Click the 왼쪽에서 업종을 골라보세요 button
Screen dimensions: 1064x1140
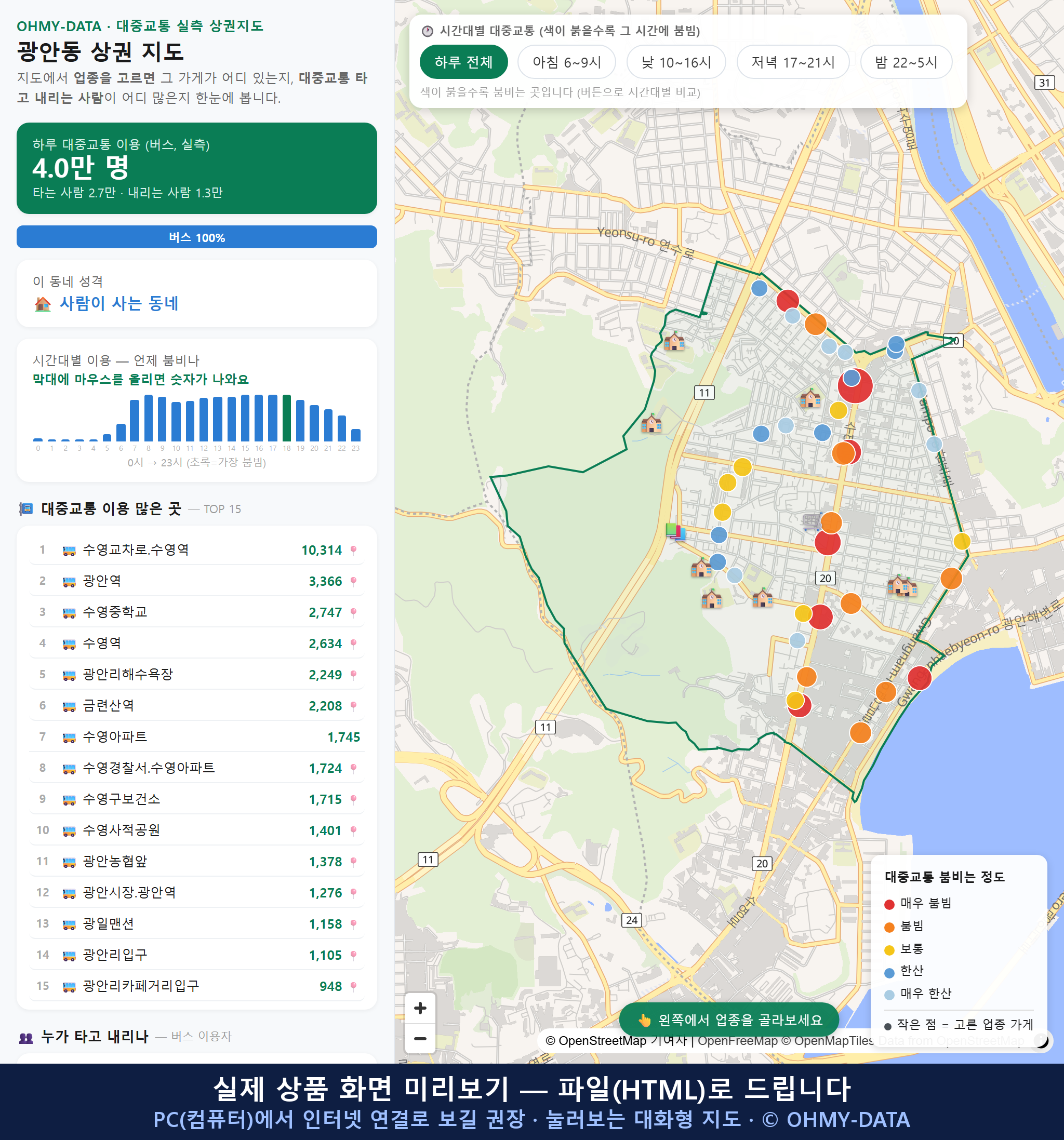pos(729,1020)
